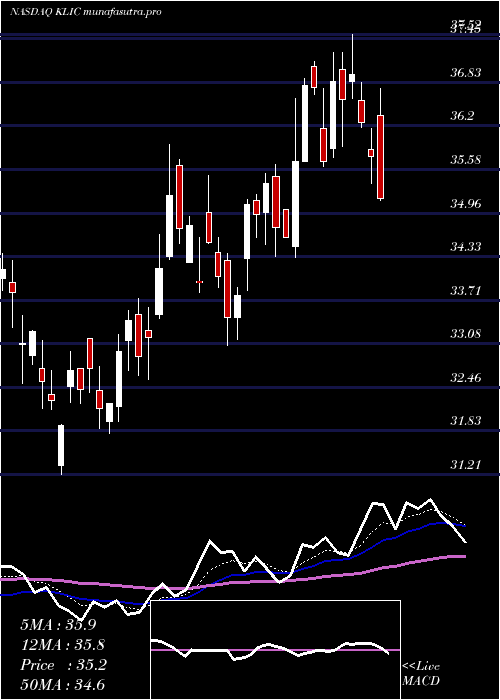This screenshot has width=500, height=700.
Task: Click the Price : 35.2 readout
Action: coord(63,665)
